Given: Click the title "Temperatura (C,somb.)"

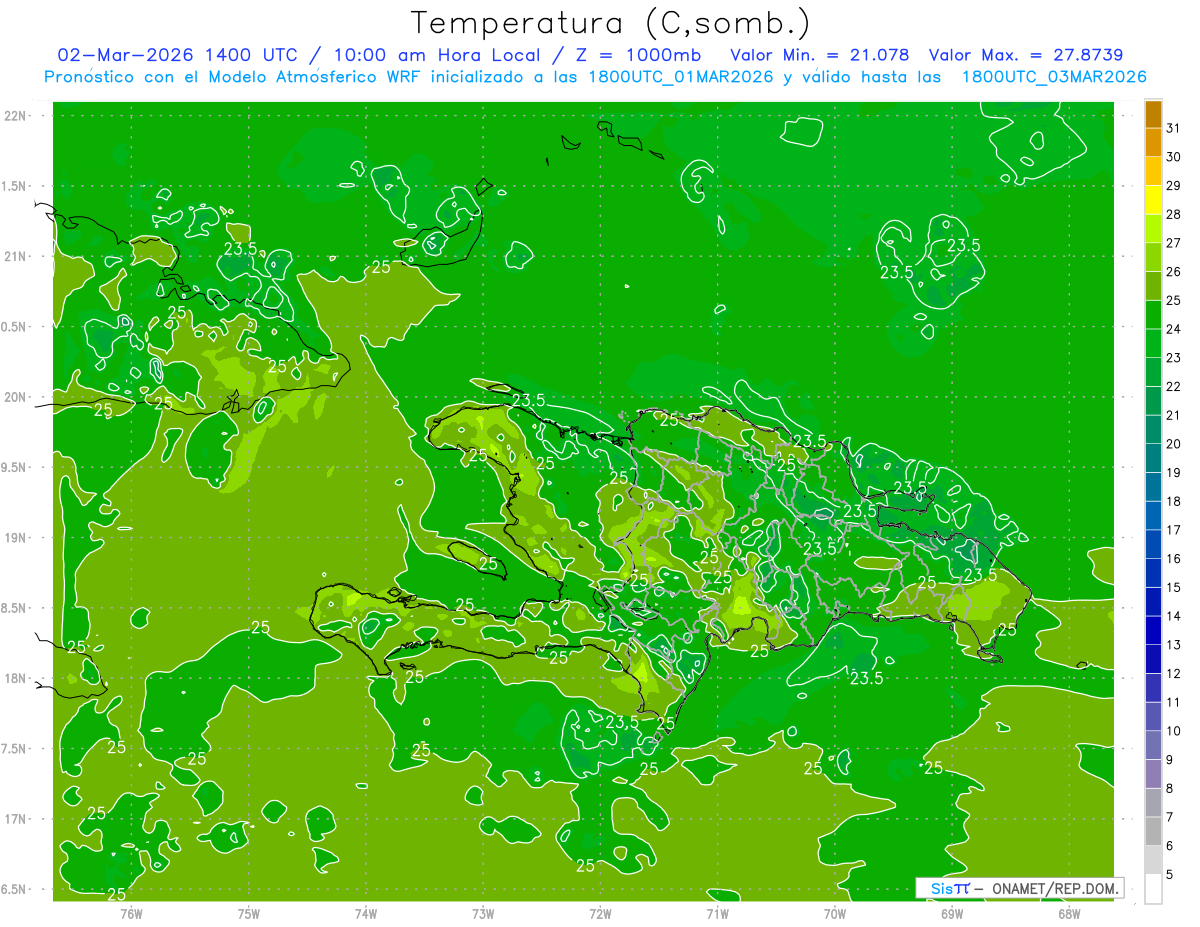Looking at the screenshot, I should 611,23.
